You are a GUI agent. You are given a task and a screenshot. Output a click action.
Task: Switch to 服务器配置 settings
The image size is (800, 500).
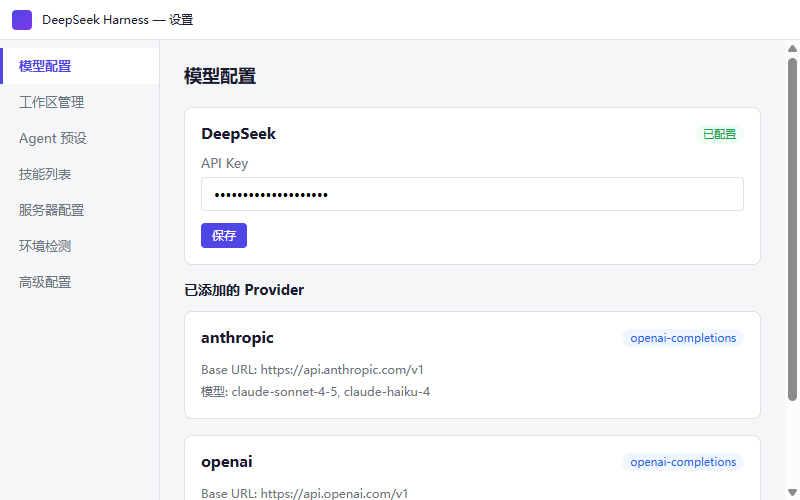tap(80, 210)
